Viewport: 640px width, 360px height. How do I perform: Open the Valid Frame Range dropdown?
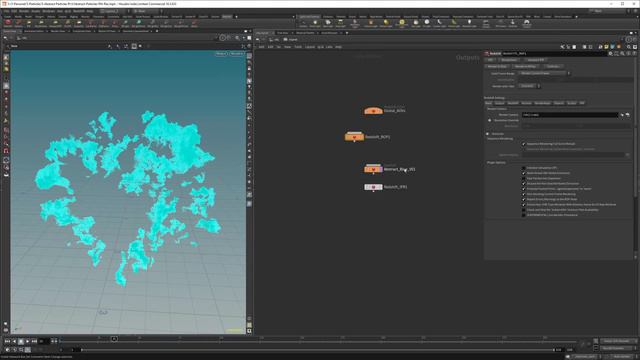coord(543,73)
